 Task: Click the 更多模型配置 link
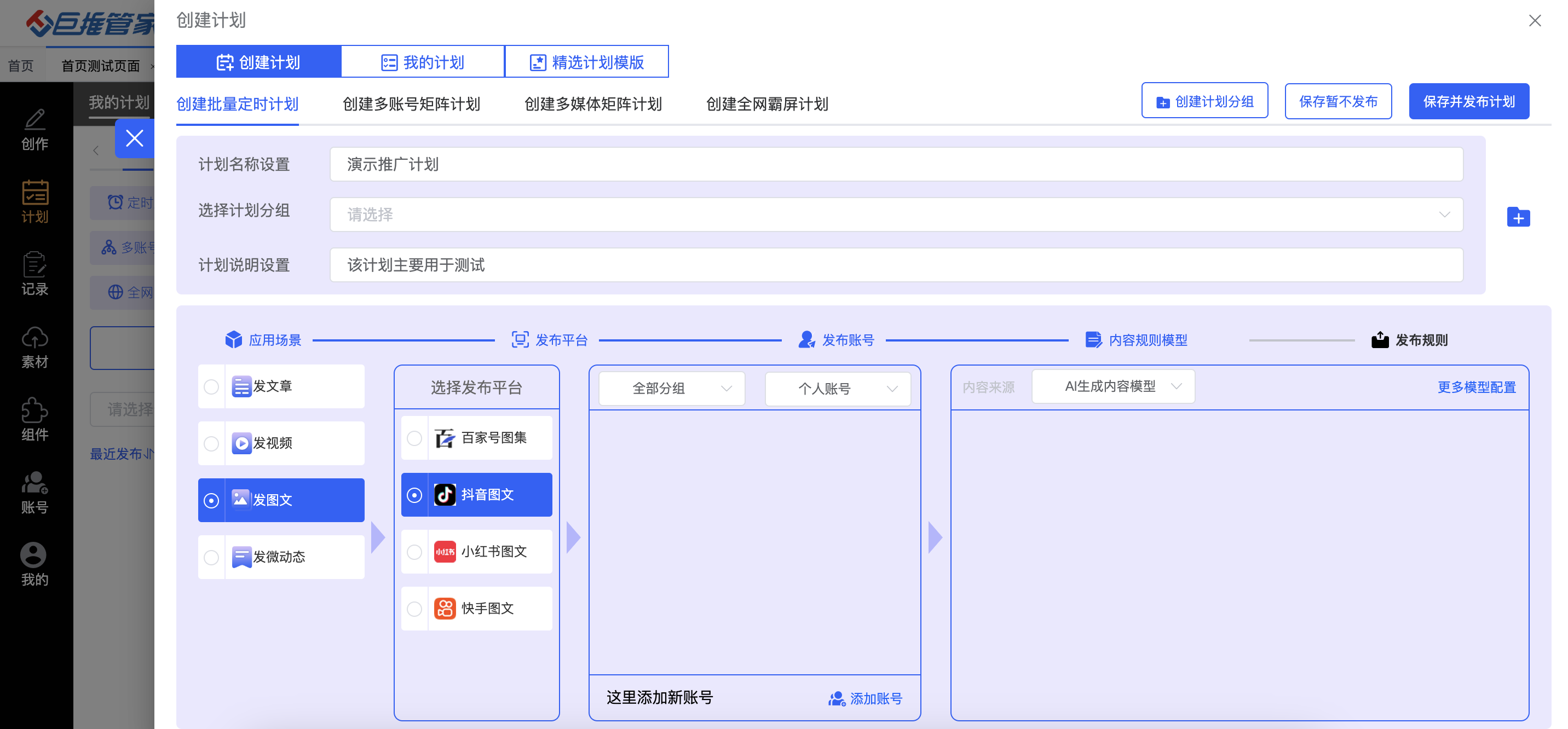pyautogui.click(x=1475, y=387)
